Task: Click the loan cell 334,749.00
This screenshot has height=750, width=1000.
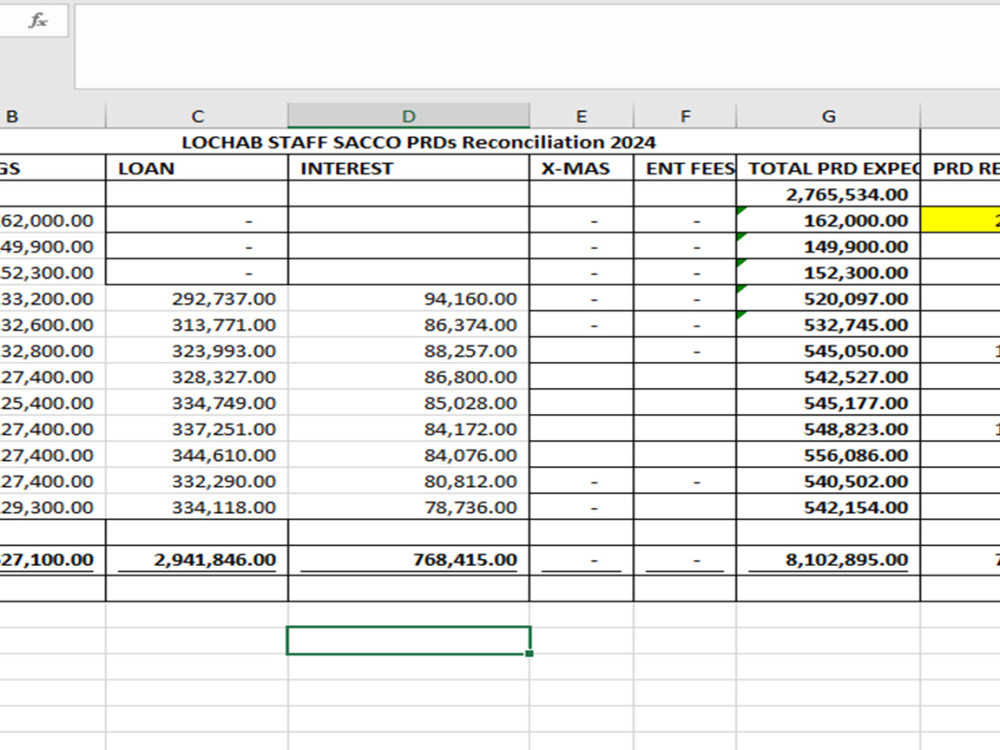Action: (x=197, y=403)
